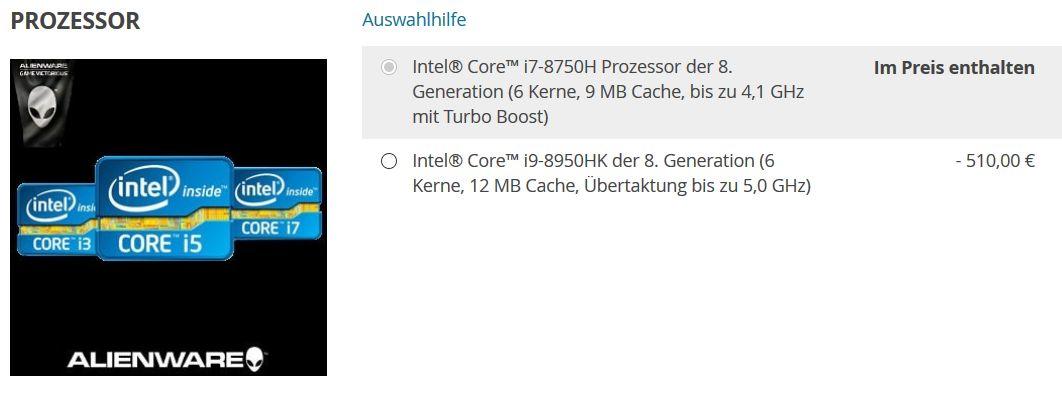Click the alien head beside ALIENWARE wordmark
The width and height of the screenshot is (1062, 399).
pos(255,359)
